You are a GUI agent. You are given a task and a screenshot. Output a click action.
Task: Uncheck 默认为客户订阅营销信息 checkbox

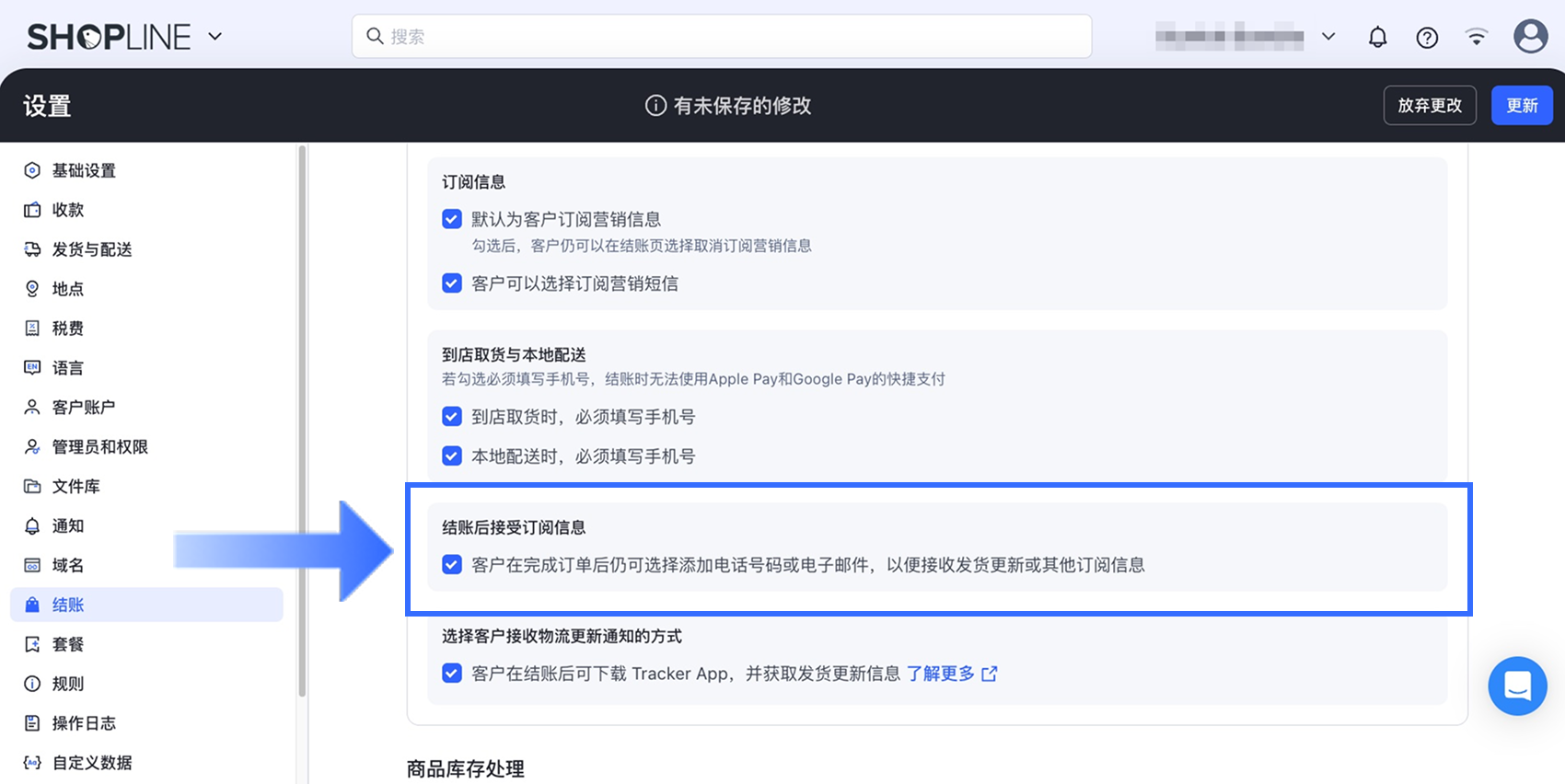452,219
